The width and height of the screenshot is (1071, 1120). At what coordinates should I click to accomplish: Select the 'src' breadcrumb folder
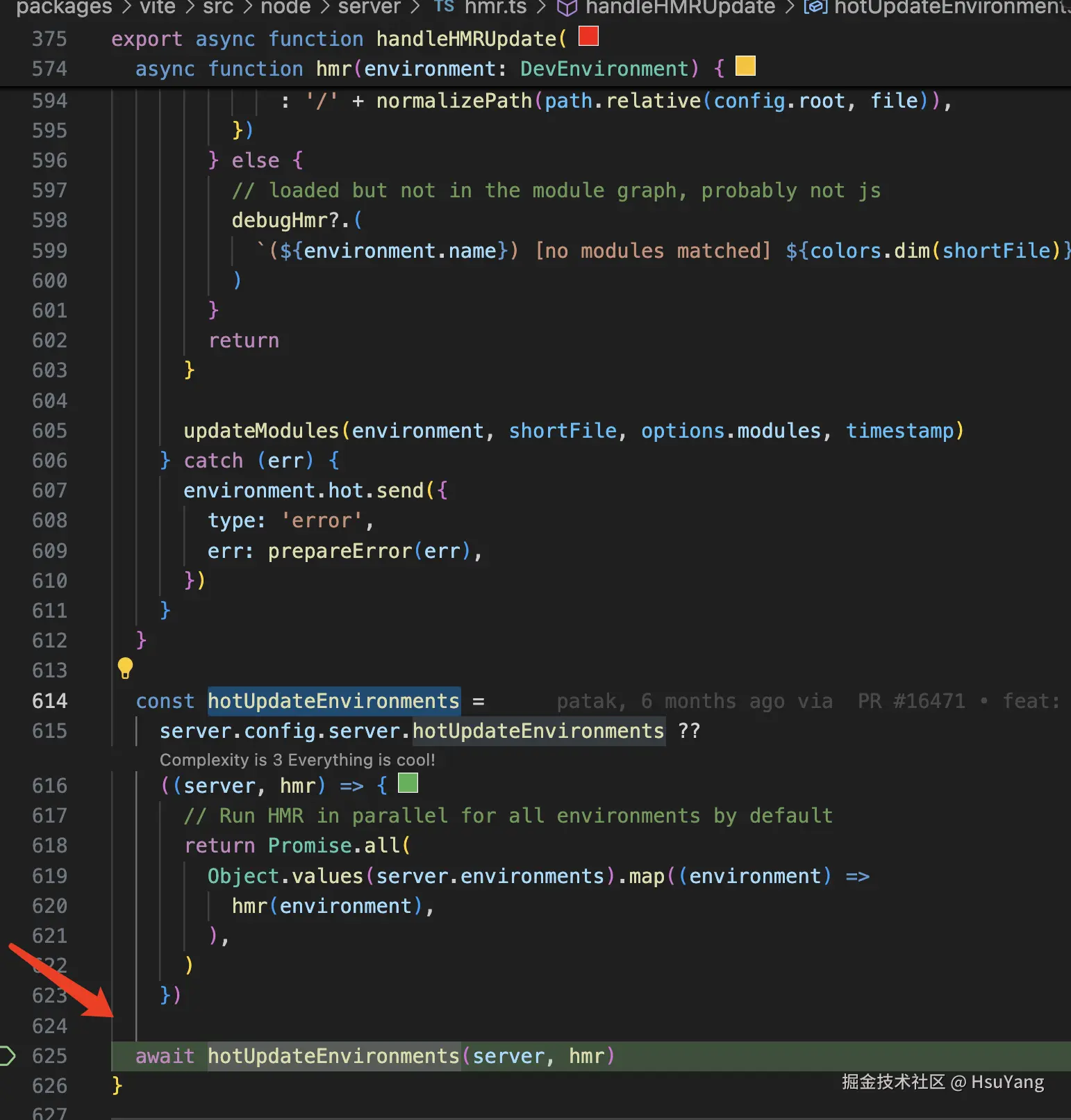click(x=217, y=8)
